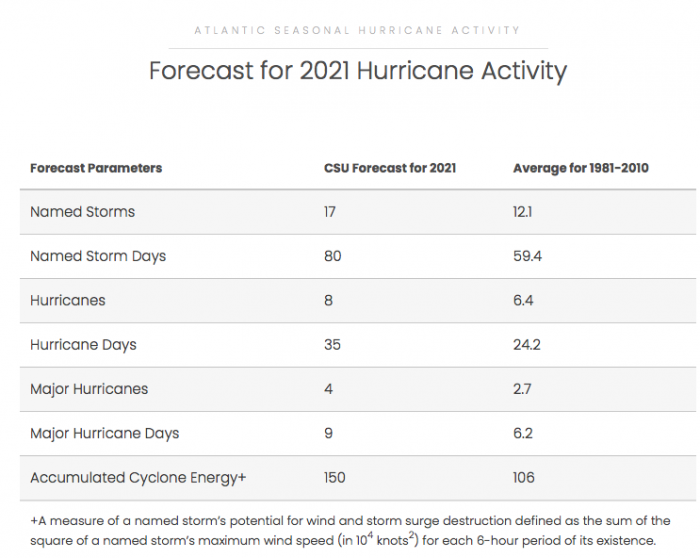Image resolution: width=700 pixels, height=558 pixels.
Task: Select the Hurricane Days forecast value 35
Action: (x=333, y=345)
